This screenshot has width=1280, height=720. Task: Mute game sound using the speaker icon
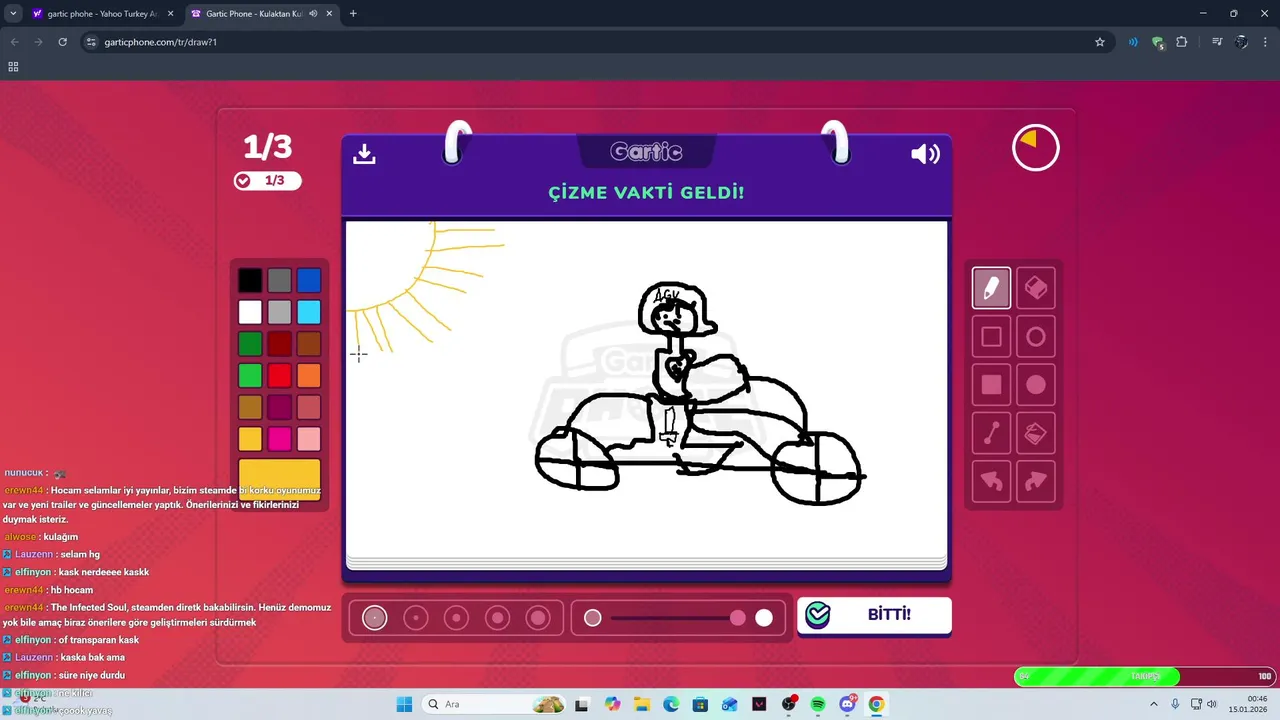(x=925, y=154)
